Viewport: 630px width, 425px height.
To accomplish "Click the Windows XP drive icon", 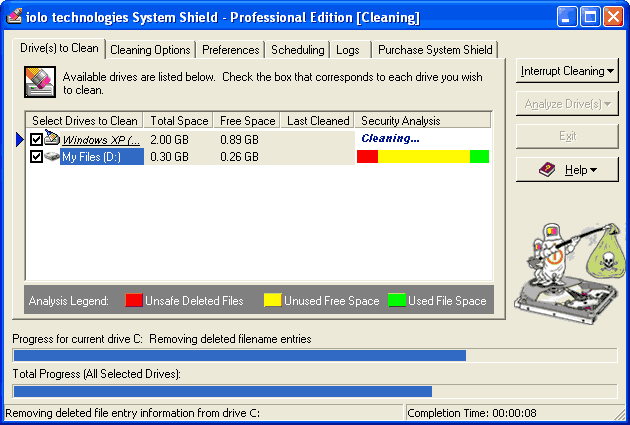I will [52, 137].
